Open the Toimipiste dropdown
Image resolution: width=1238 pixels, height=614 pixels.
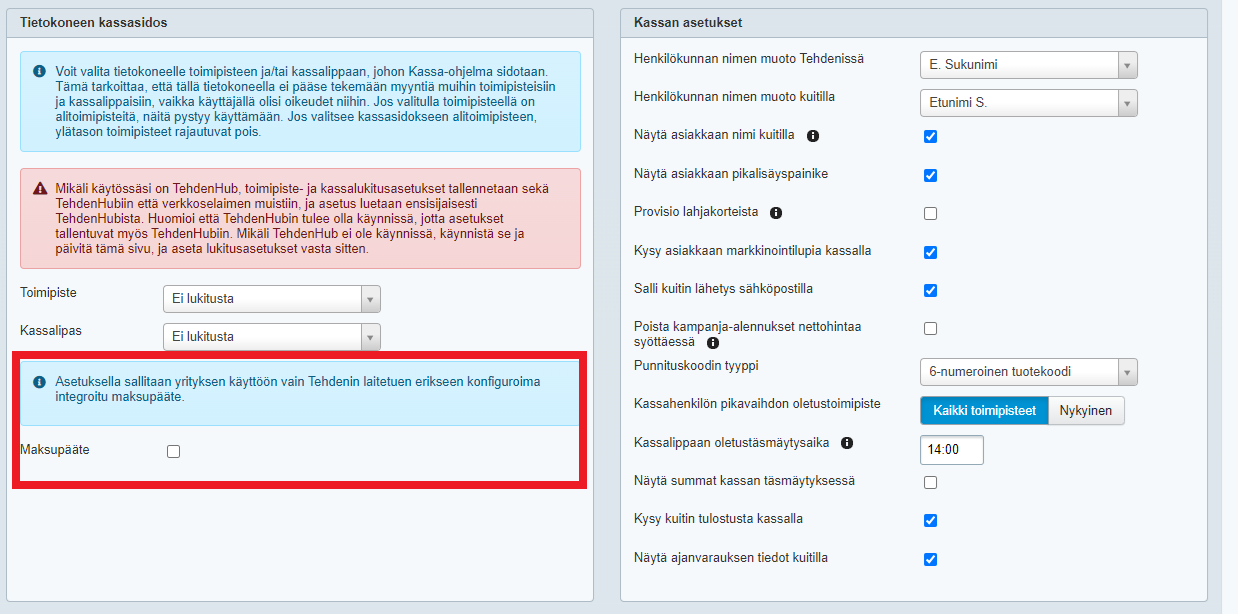pos(271,299)
